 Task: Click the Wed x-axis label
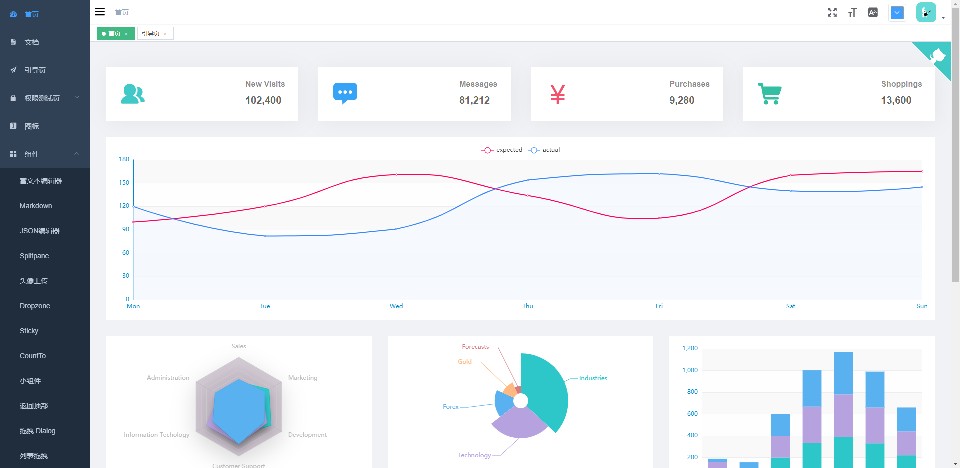click(x=396, y=306)
